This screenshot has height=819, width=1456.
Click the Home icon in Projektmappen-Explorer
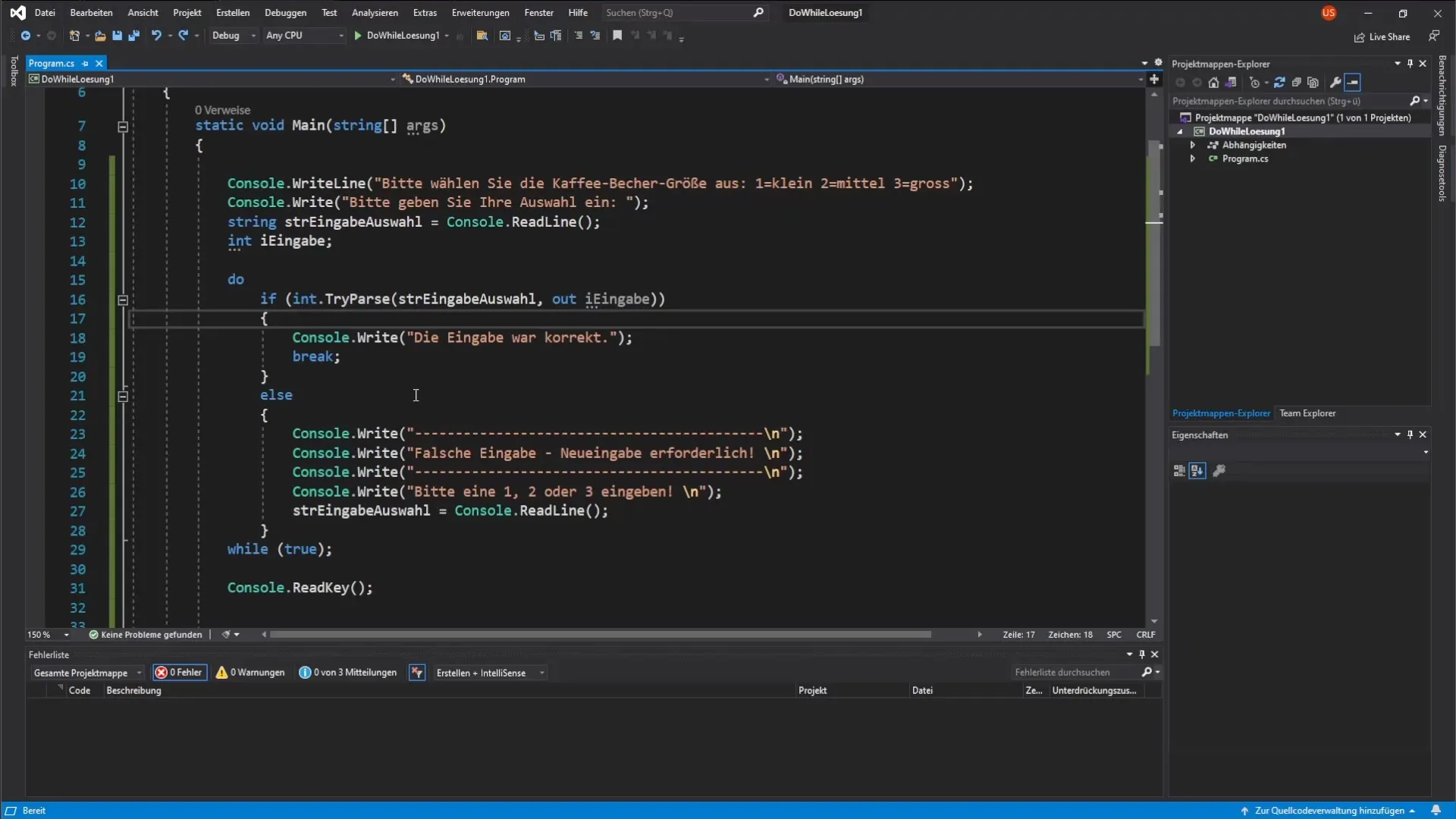tap(1213, 83)
